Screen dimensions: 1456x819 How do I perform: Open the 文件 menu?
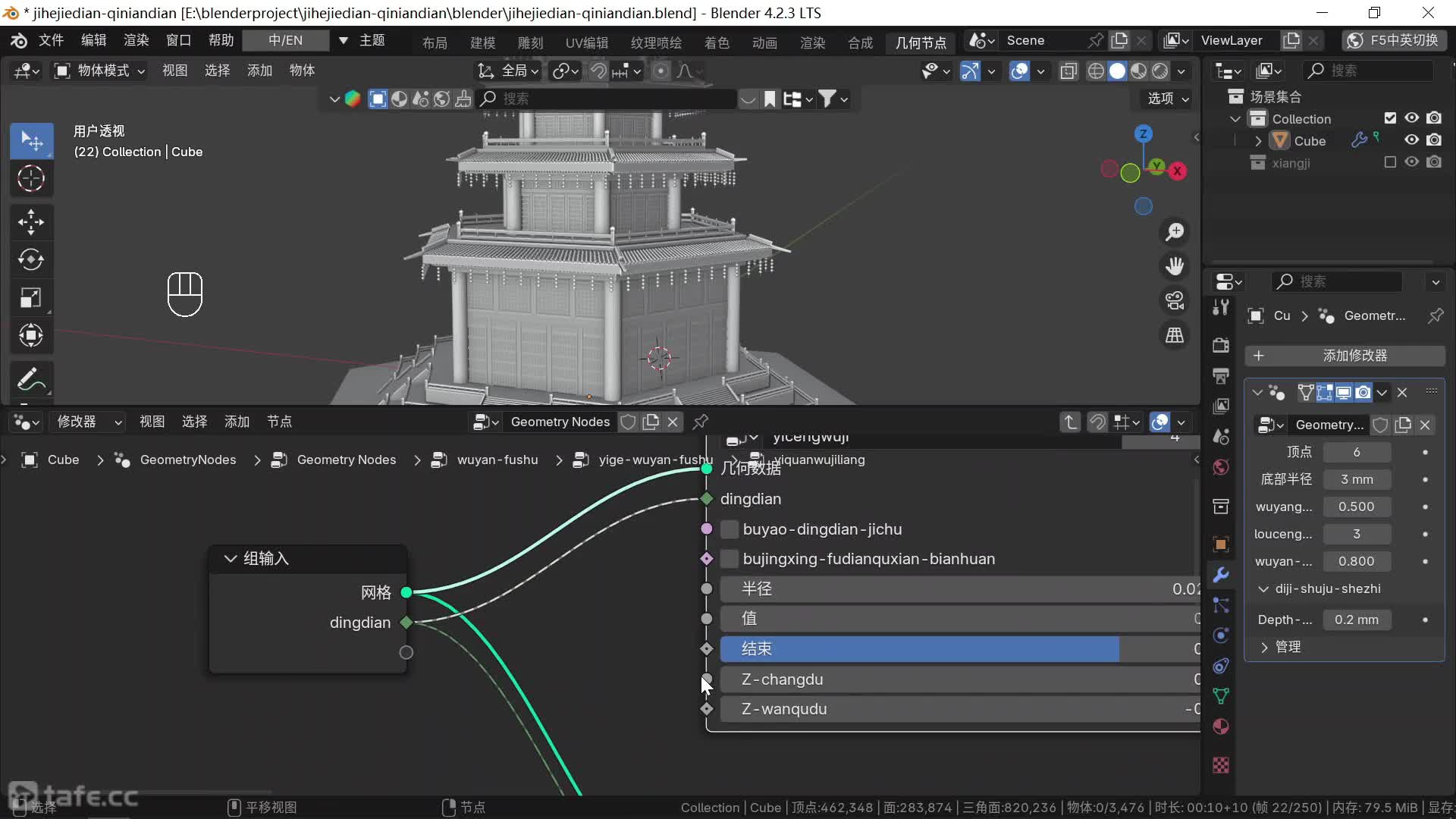(x=51, y=40)
